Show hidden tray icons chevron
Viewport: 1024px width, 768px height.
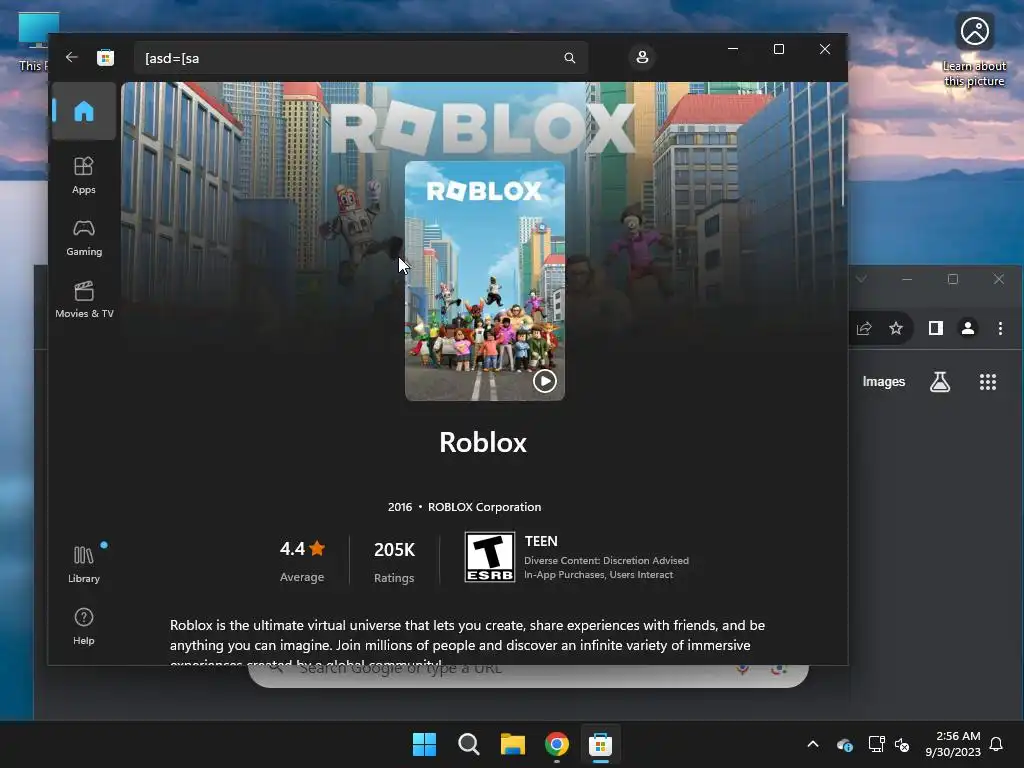(x=813, y=744)
